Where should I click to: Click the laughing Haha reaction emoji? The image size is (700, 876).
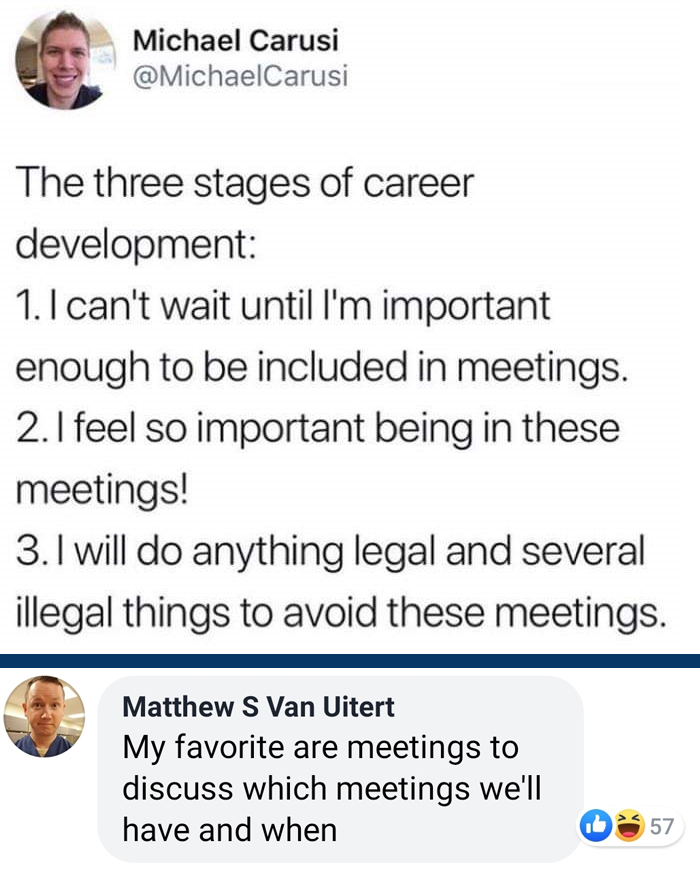(628, 826)
